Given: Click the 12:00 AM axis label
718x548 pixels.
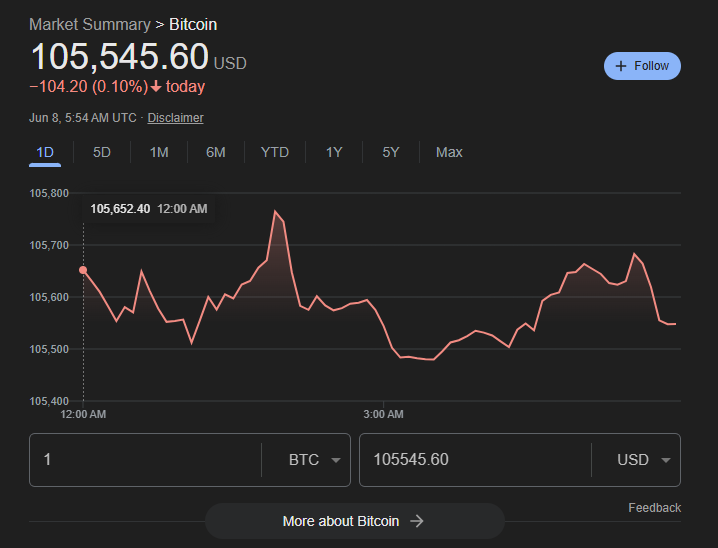Looking at the screenshot, I should pos(83,414).
